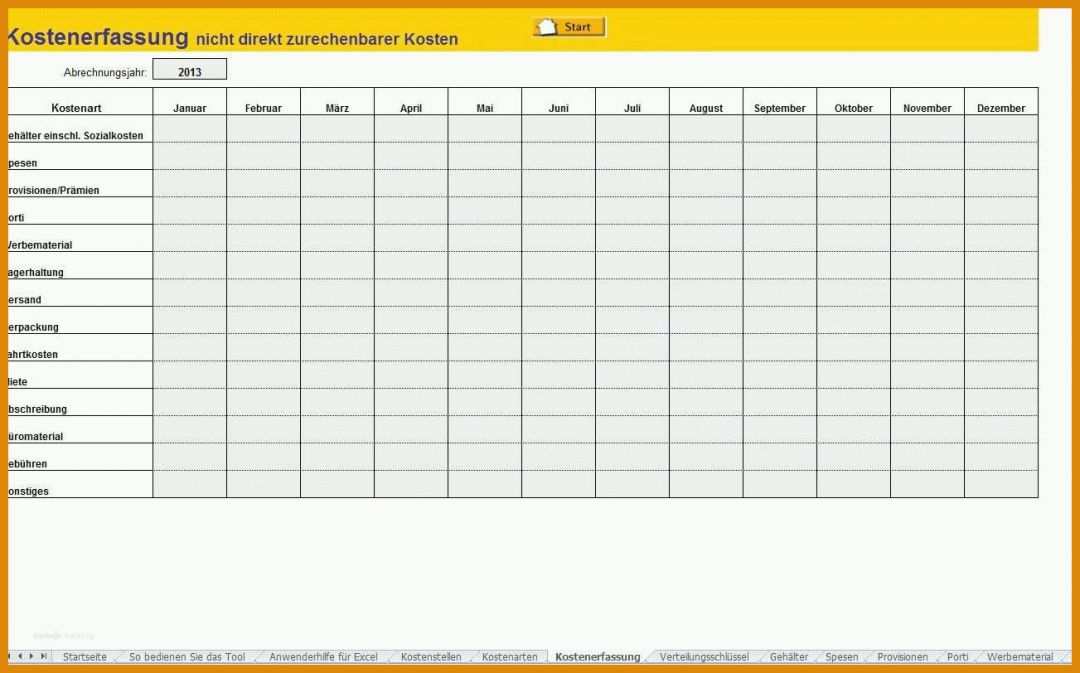
Task: Switch to the Kostenstellen sheet tab
Action: click(x=431, y=656)
